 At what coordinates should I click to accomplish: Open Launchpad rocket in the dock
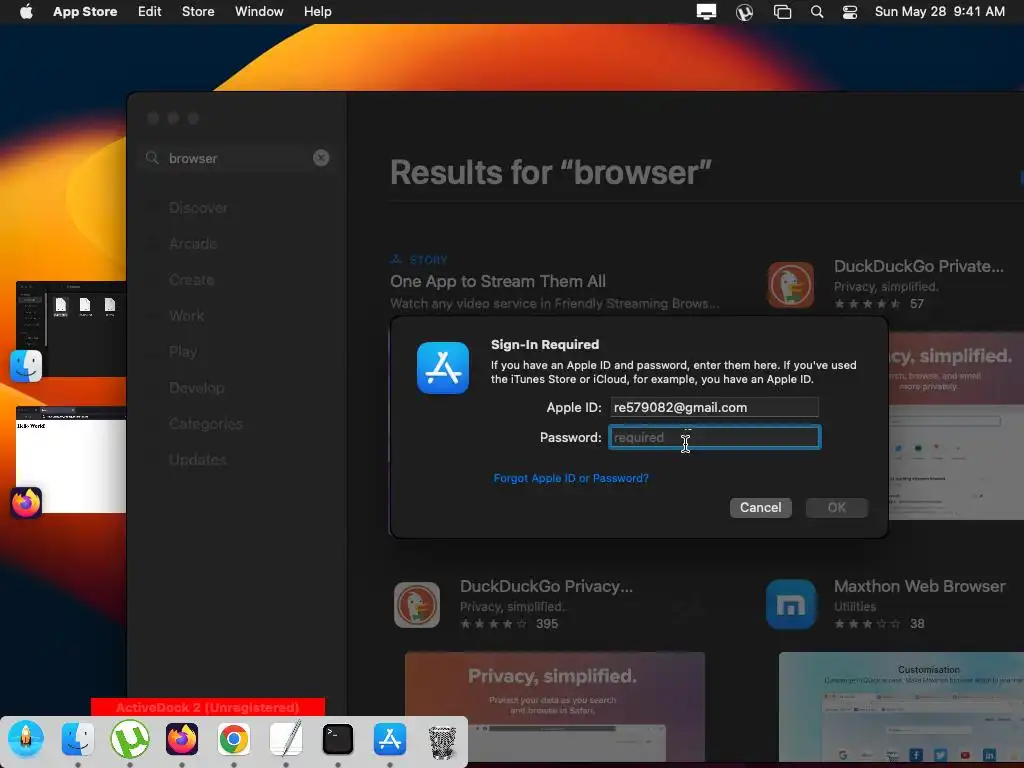tap(25, 739)
